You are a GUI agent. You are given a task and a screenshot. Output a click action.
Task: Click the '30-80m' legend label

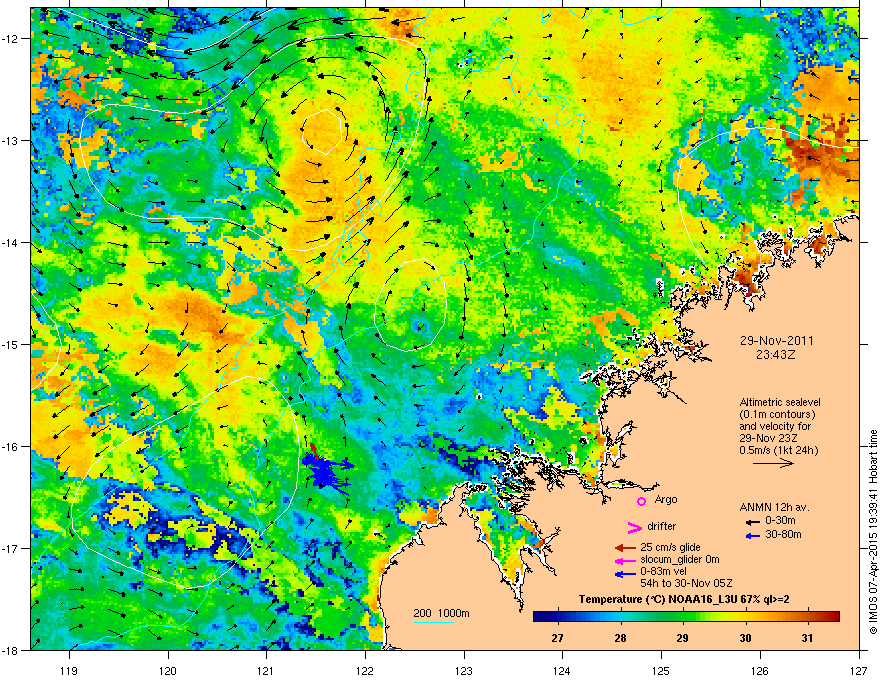[783, 534]
